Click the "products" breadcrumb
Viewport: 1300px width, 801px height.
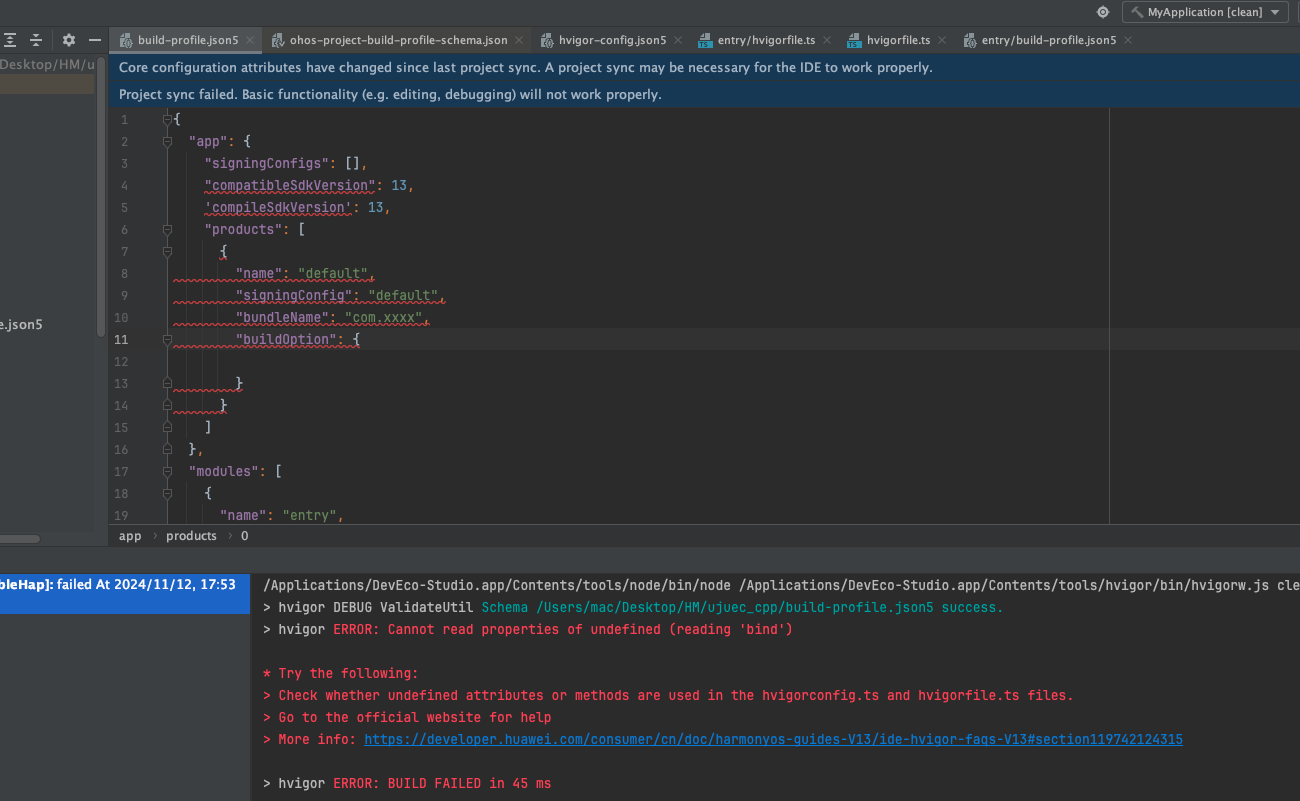[191, 536]
